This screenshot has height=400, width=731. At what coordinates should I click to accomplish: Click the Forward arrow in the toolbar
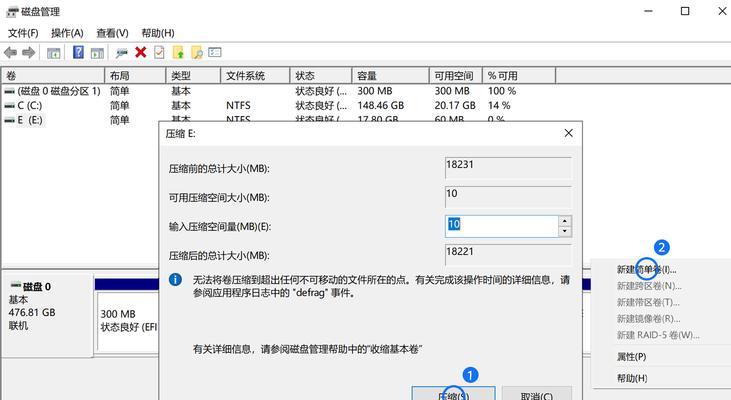click(x=28, y=53)
